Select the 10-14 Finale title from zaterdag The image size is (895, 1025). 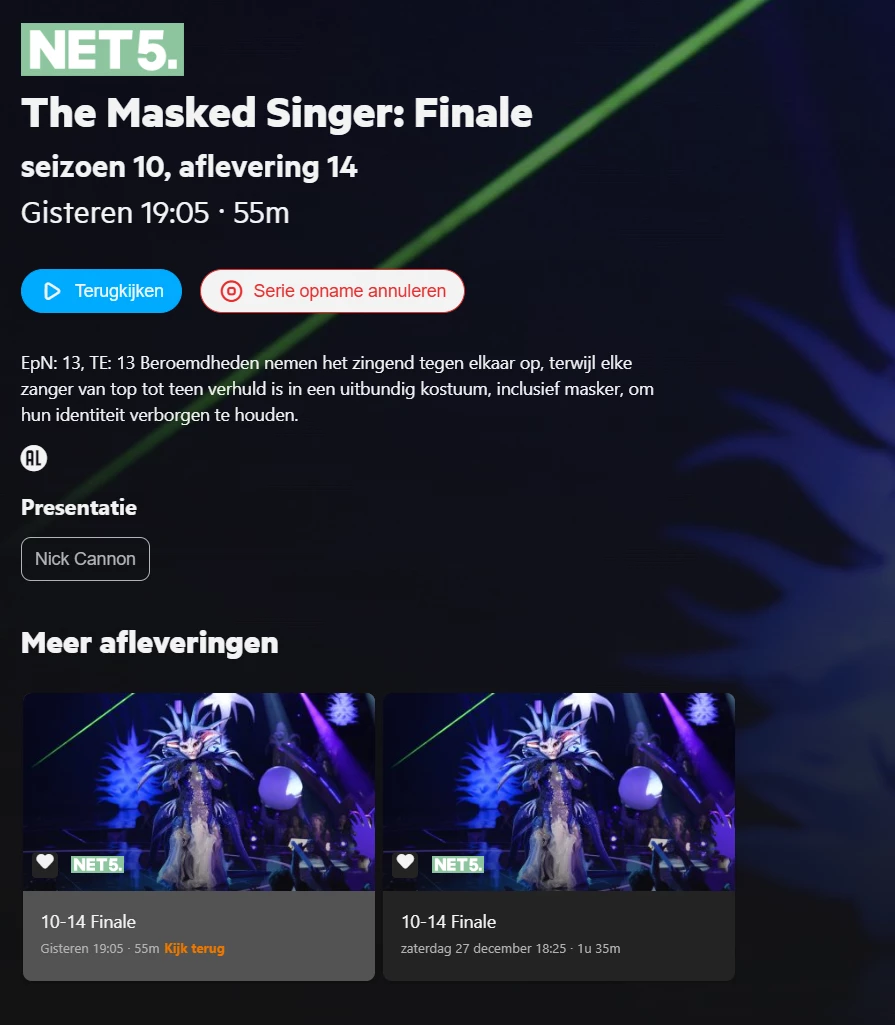[448, 922]
